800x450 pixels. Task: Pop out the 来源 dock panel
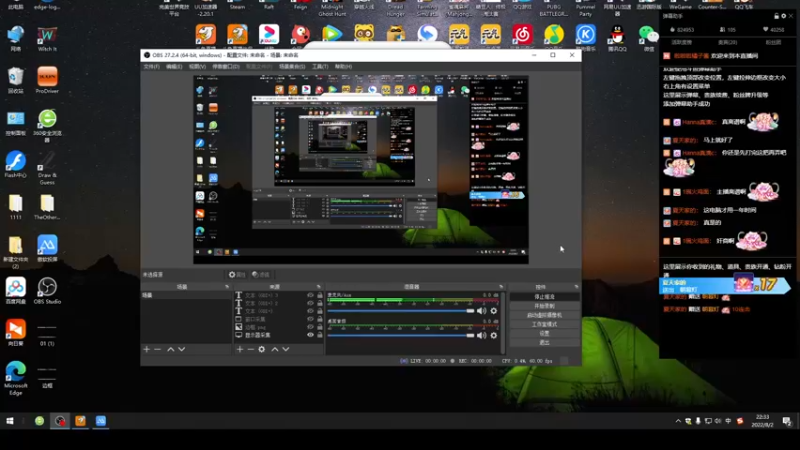point(319,287)
